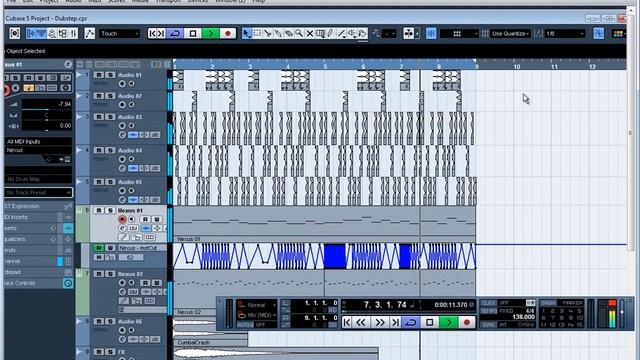The height and width of the screenshot is (360, 640).
Task: Click Go to end in transport panel
Action: click(395, 322)
